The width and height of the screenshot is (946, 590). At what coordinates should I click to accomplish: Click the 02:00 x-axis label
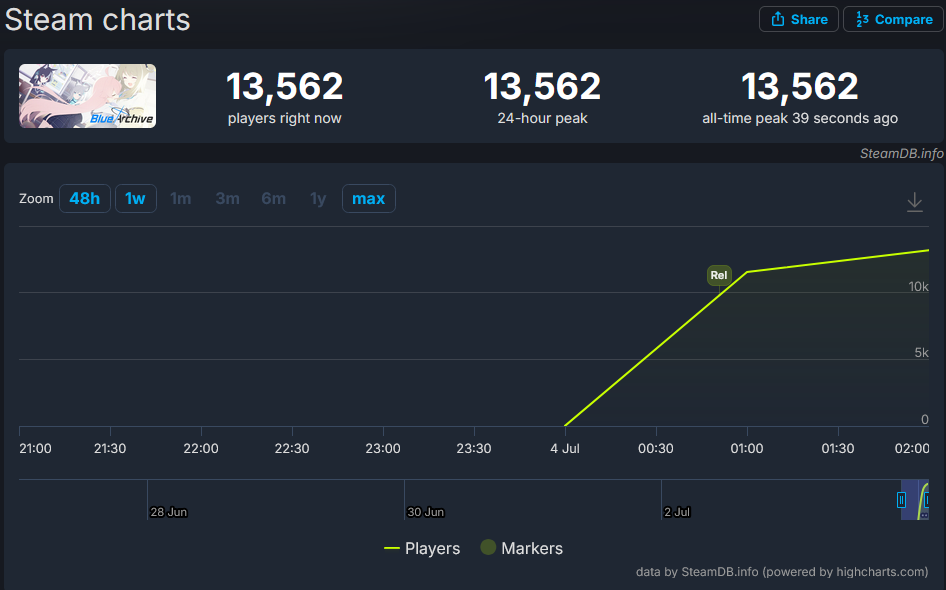click(912, 449)
